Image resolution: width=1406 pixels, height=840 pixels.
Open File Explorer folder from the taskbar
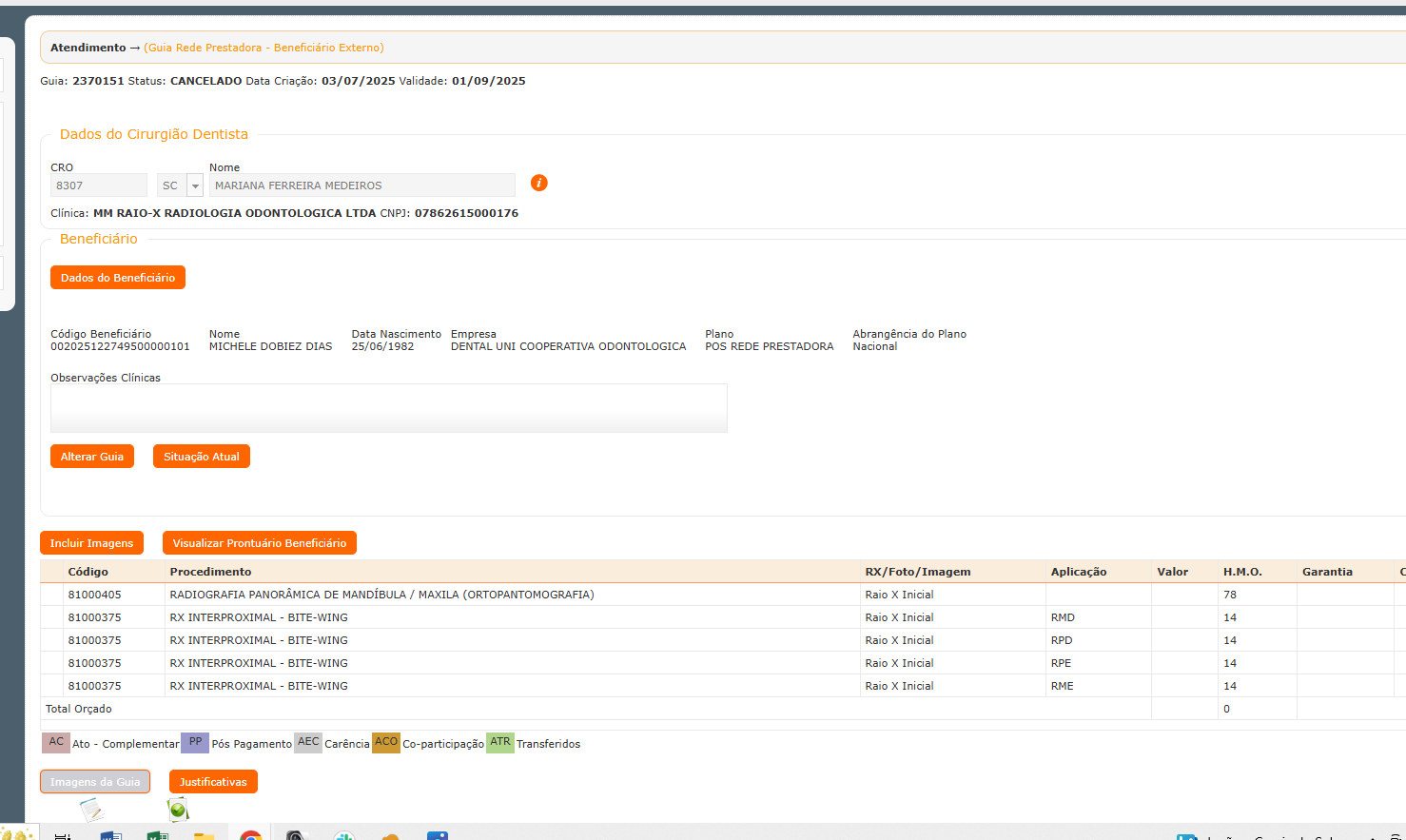pyautogui.click(x=204, y=836)
